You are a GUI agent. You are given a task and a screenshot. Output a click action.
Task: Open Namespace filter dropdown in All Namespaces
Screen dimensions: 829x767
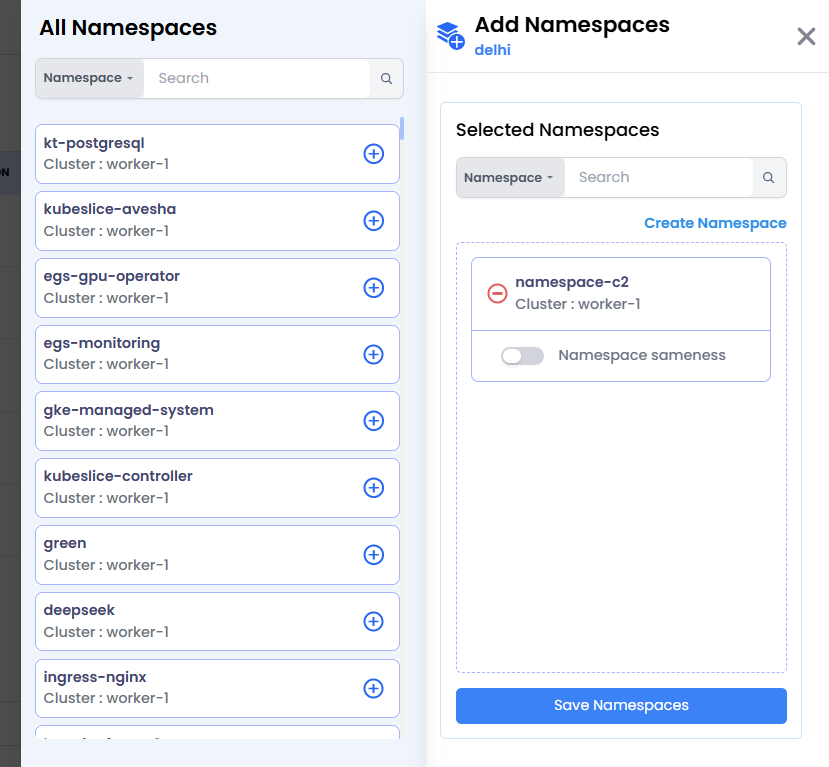(x=89, y=78)
